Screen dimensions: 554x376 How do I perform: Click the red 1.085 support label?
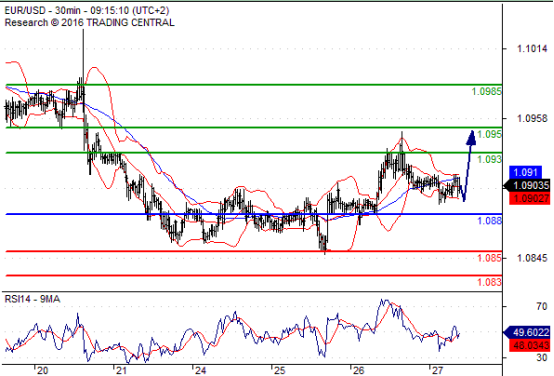489,258
